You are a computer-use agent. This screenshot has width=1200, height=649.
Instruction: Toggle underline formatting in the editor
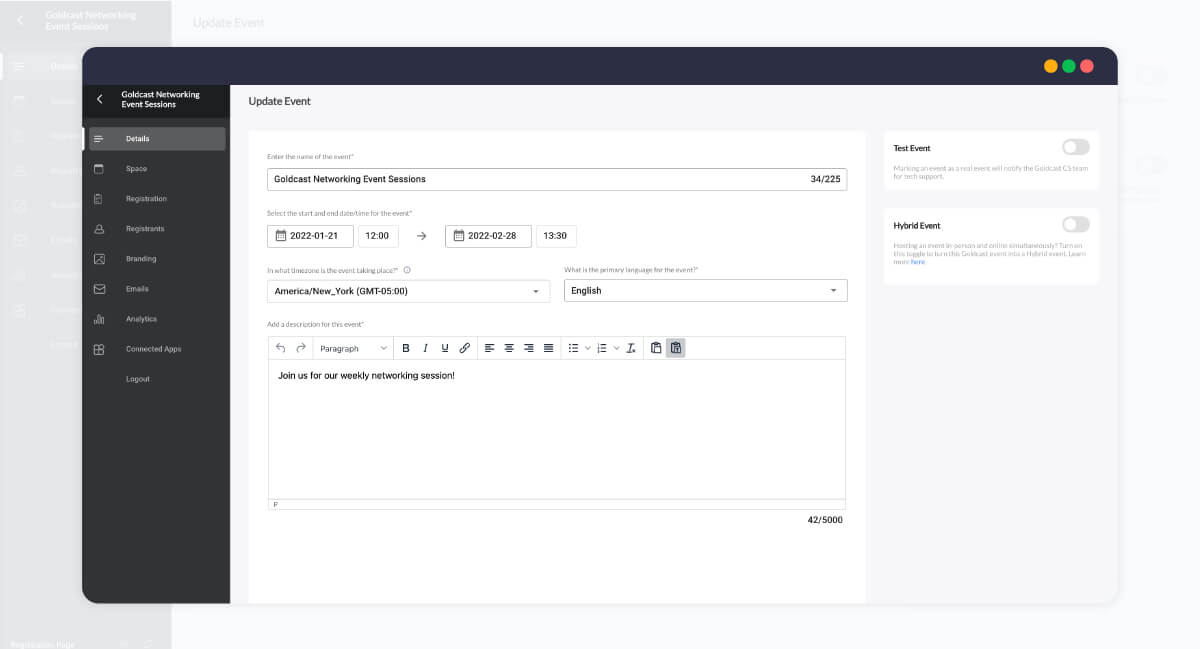(x=444, y=347)
